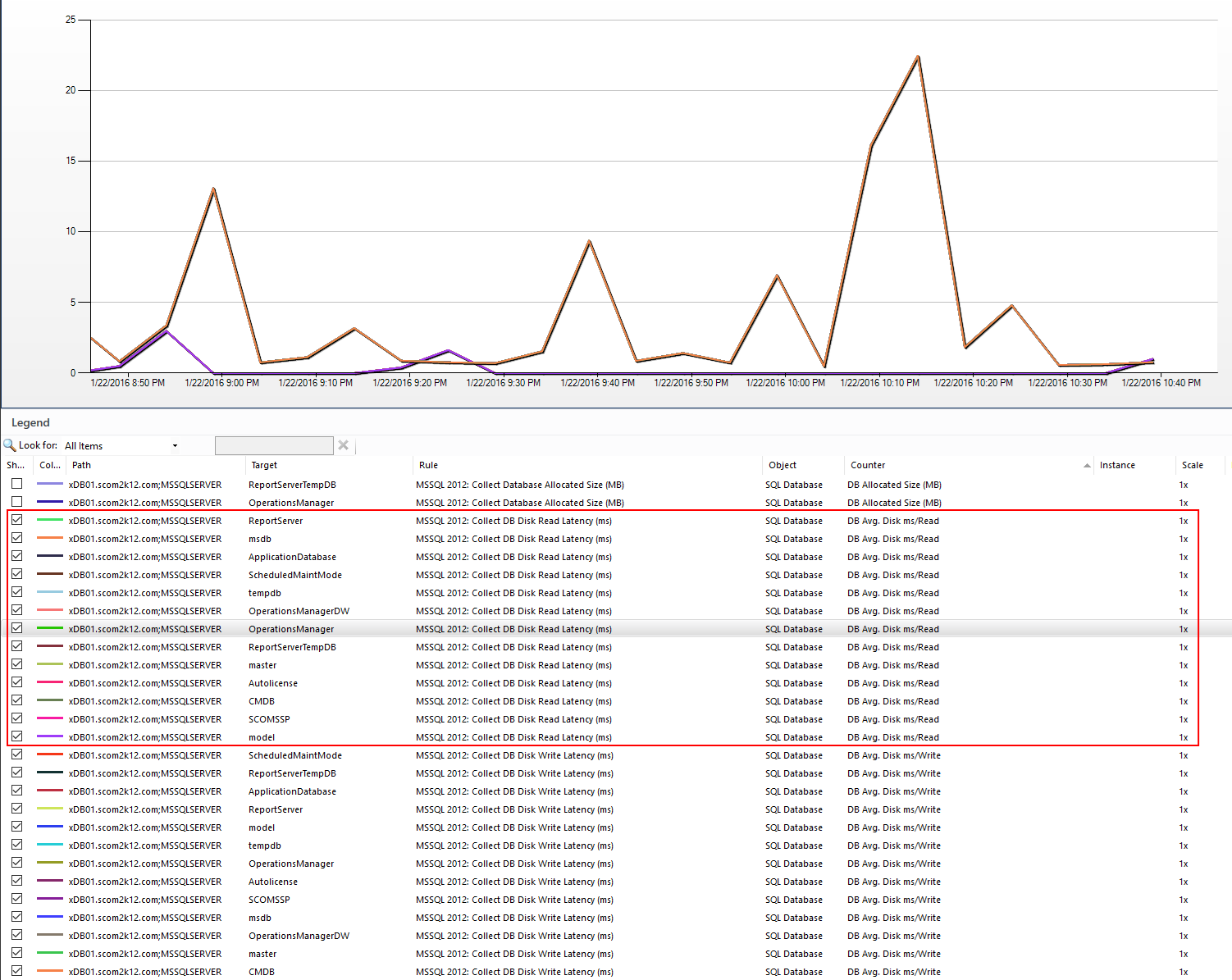
Task: Click the 1/22/2016 10:10 PM axis label
Action: point(879,382)
